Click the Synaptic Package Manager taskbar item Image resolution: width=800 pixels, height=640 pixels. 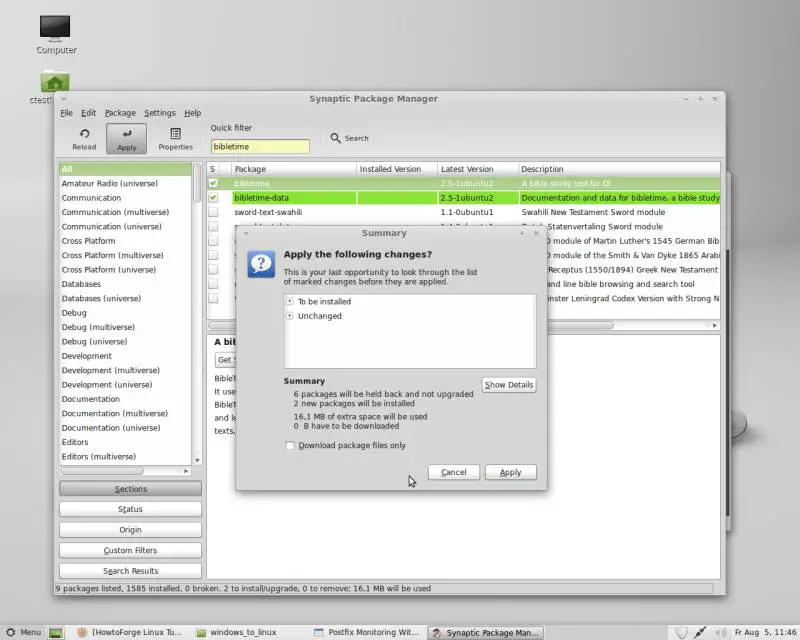click(485, 632)
